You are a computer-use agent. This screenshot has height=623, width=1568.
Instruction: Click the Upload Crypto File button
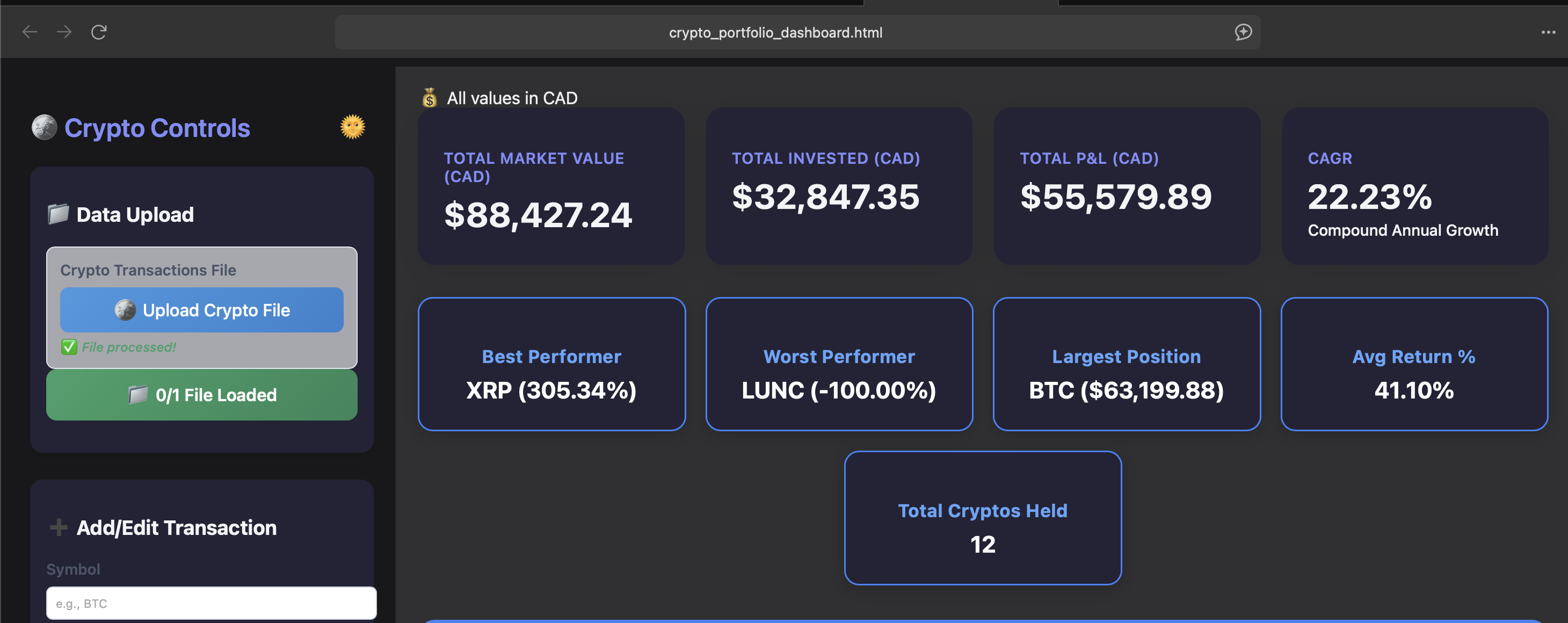pos(201,309)
